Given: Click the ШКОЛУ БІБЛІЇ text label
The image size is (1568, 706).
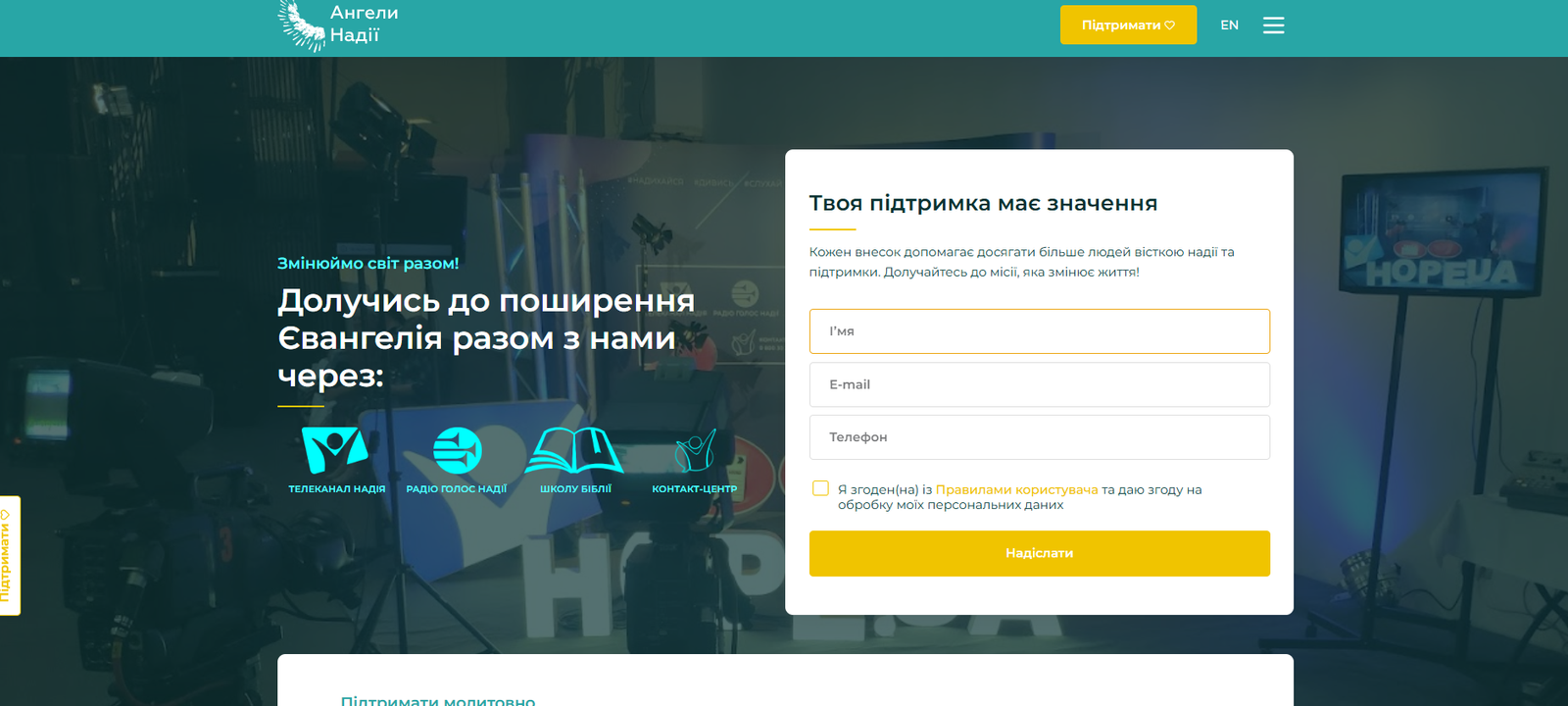Looking at the screenshot, I should point(575,489).
